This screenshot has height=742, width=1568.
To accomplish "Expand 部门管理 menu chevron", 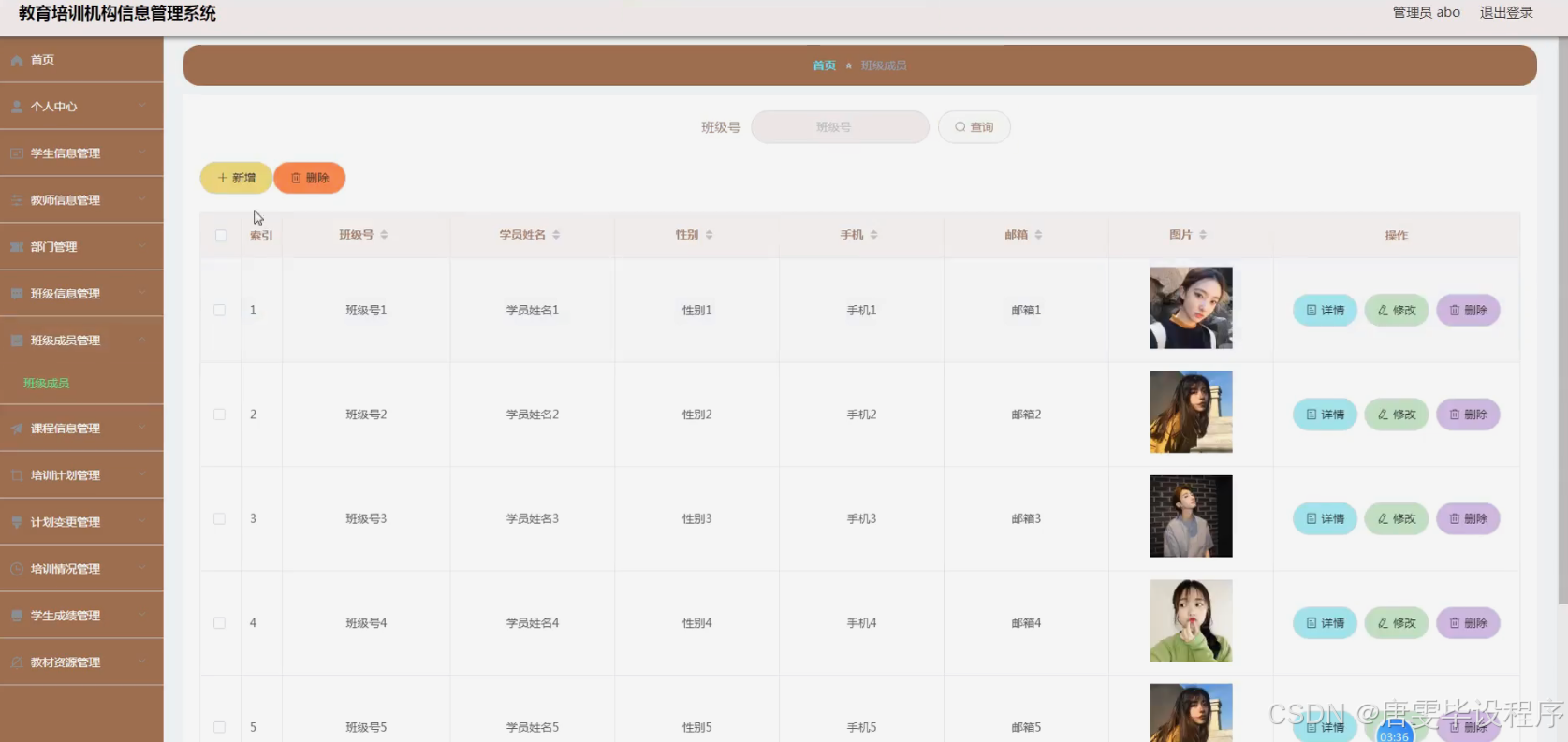I will (x=142, y=246).
